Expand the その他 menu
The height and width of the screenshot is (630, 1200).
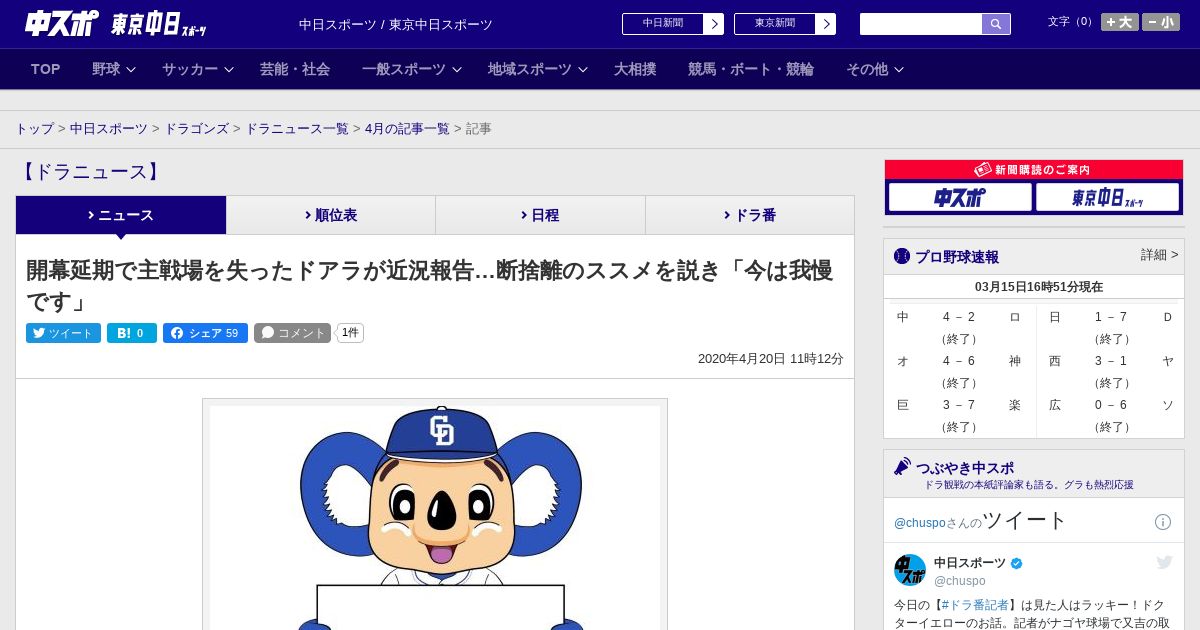[874, 69]
